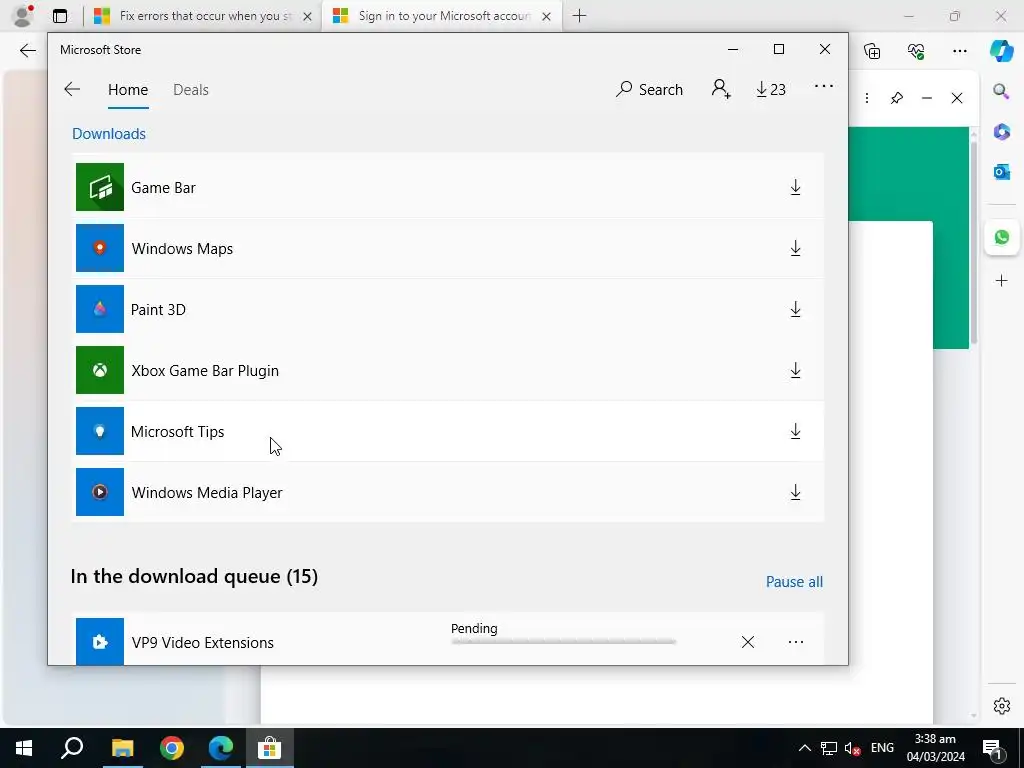Screen dimensions: 1024x768
Task: Open the Store's See more ellipsis menu
Action: [x=824, y=86]
